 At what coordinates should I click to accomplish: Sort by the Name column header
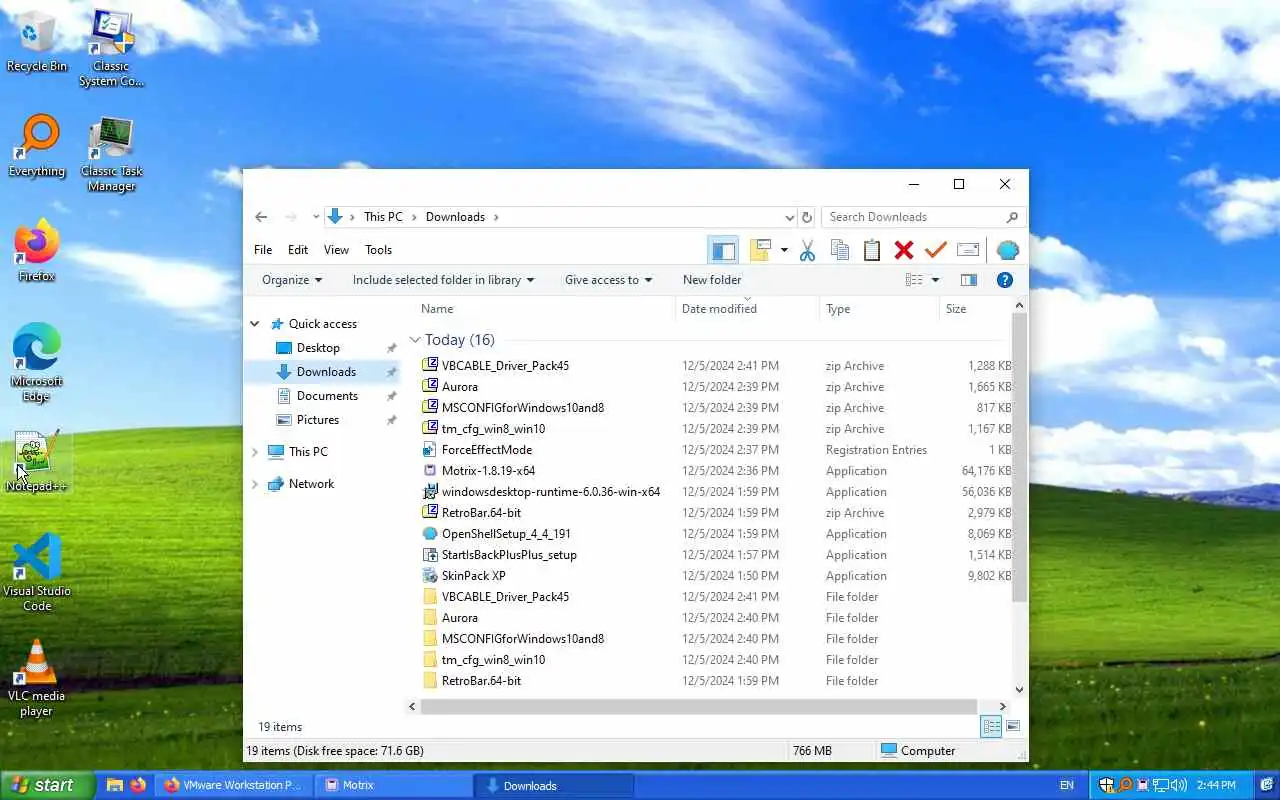(x=545, y=309)
